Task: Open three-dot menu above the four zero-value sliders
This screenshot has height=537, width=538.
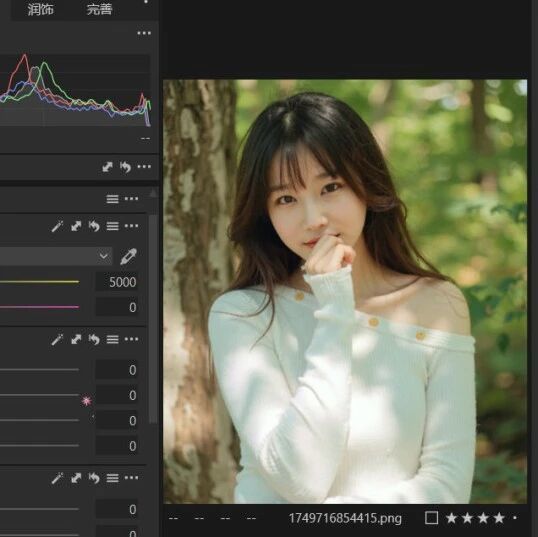Action: point(131,340)
